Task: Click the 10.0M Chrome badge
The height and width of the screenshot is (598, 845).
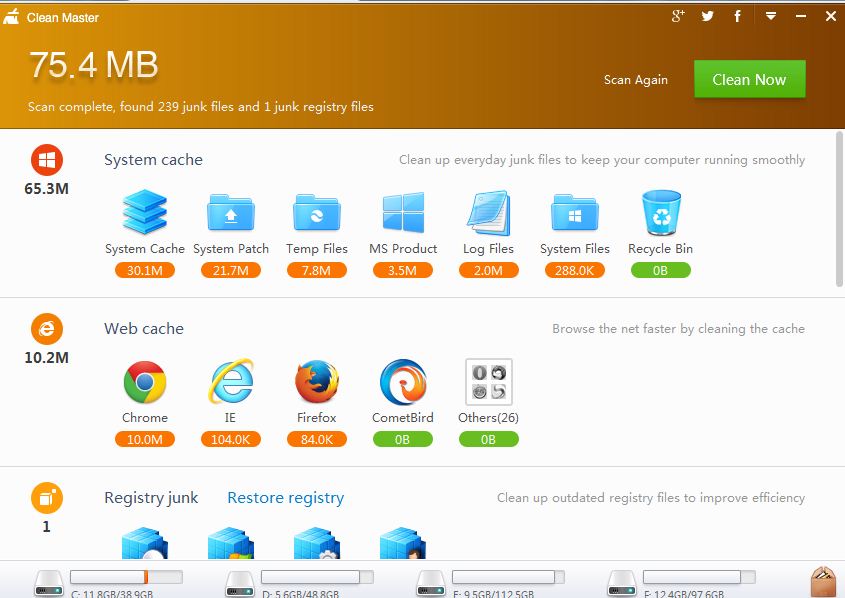Action: (144, 440)
